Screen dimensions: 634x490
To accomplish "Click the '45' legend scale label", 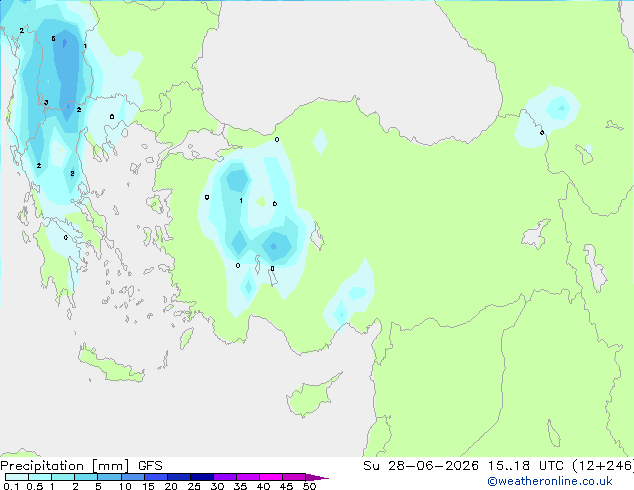I will pos(286,486).
